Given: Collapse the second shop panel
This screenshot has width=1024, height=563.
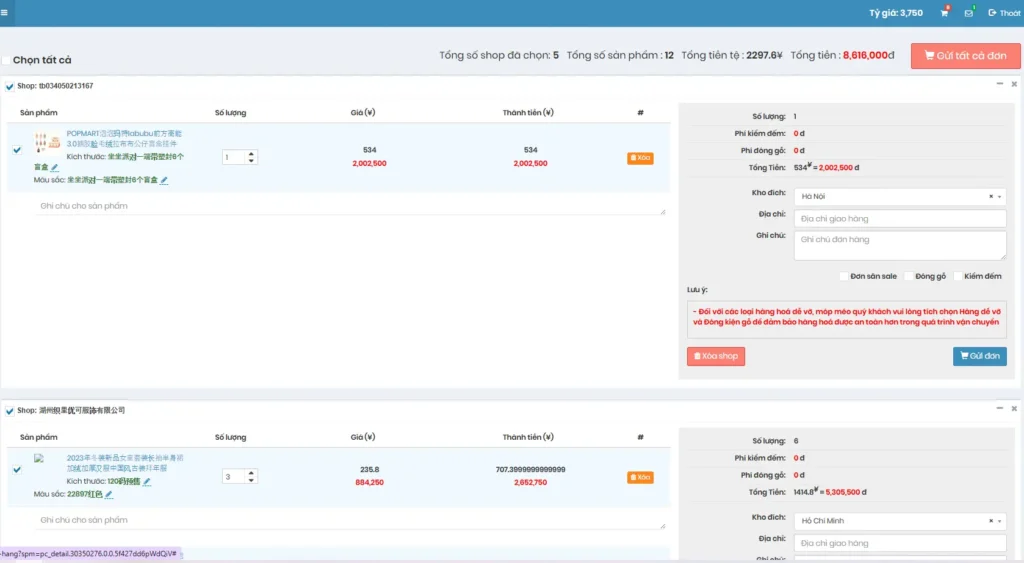Looking at the screenshot, I should coord(1000,408).
